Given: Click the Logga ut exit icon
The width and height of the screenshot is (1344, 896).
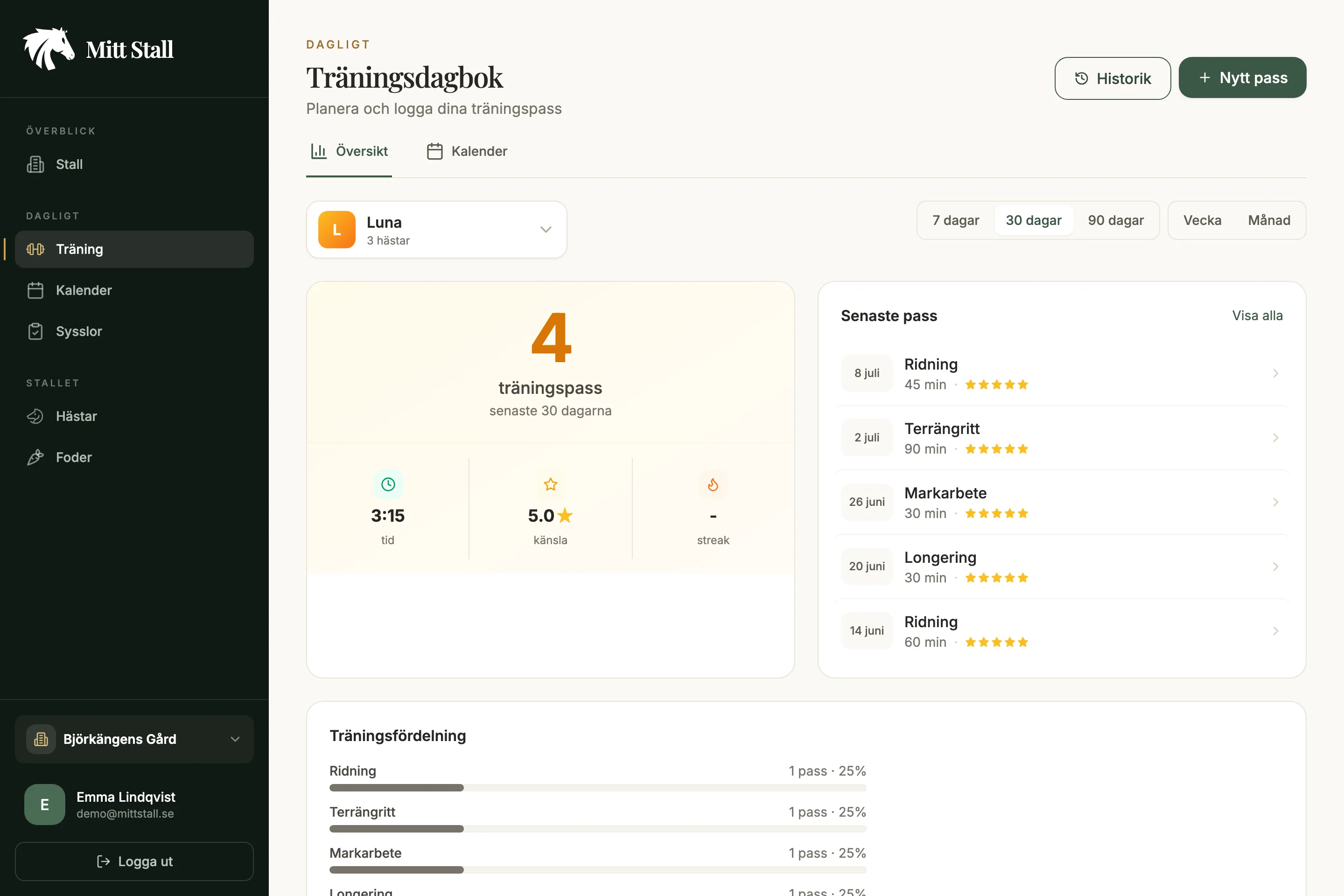Looking at the screenshot, I should pos(104,862).
